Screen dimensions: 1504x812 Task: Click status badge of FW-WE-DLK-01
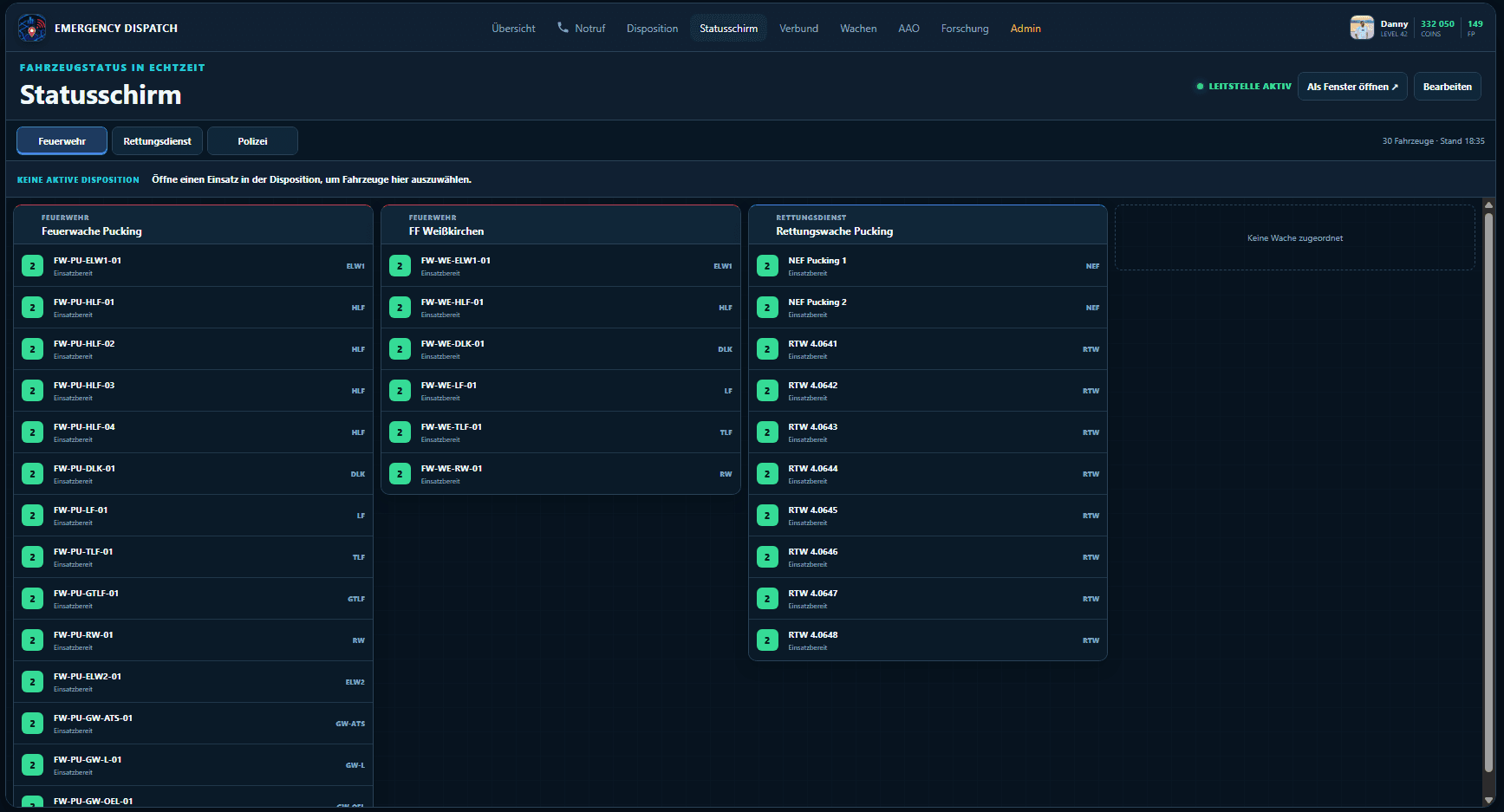point(400,349)
